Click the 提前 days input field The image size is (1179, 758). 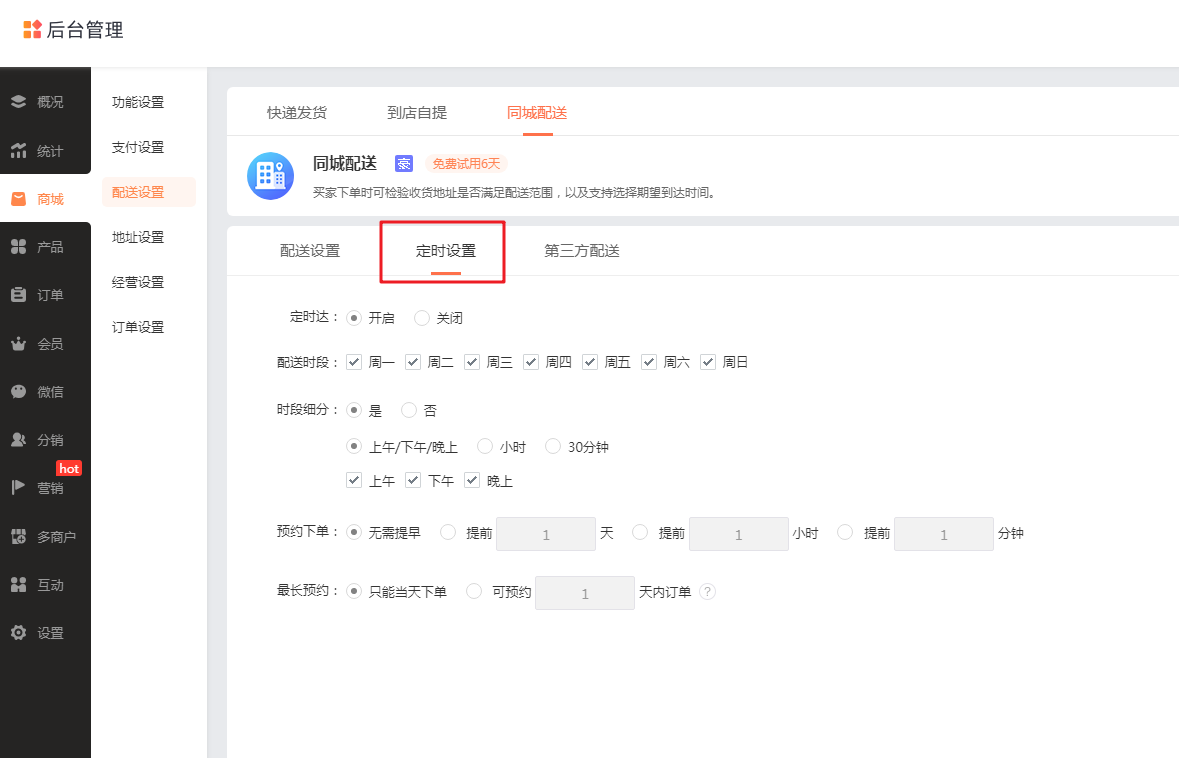click(546, 534)
